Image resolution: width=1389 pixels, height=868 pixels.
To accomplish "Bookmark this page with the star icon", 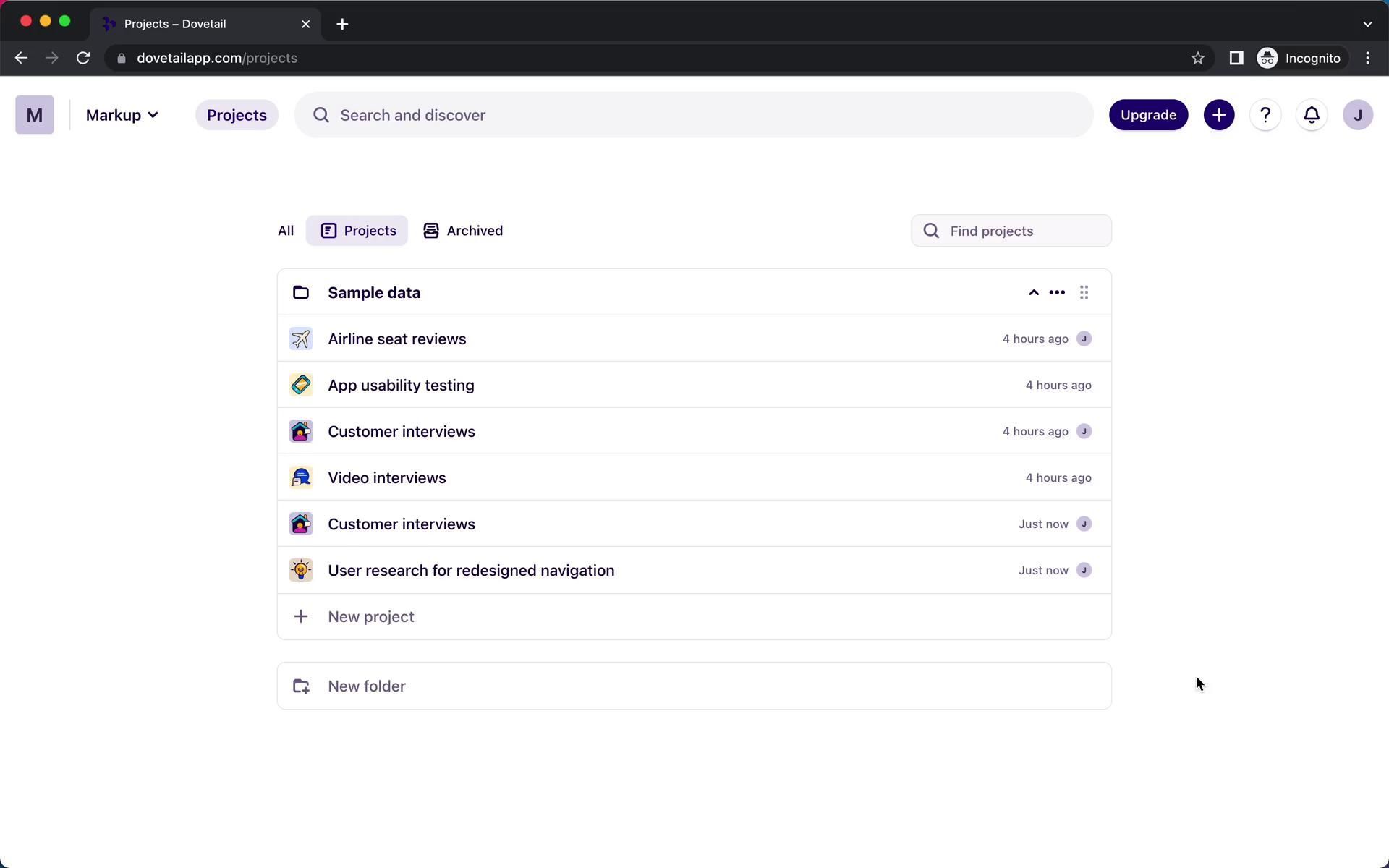I will coord(1197,58).
